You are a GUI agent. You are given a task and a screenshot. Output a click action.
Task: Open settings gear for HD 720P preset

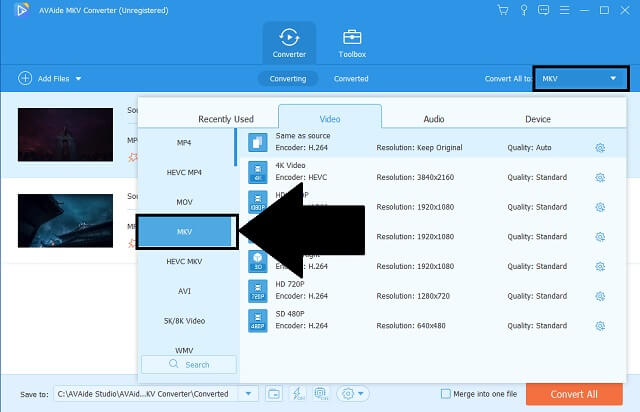pyautogui.click(x=600, y=294)
